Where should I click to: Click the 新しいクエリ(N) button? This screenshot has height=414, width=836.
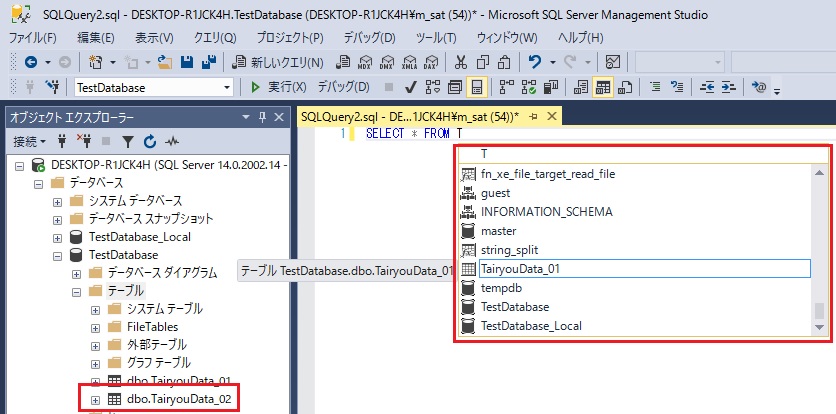(x=279, y=62)
